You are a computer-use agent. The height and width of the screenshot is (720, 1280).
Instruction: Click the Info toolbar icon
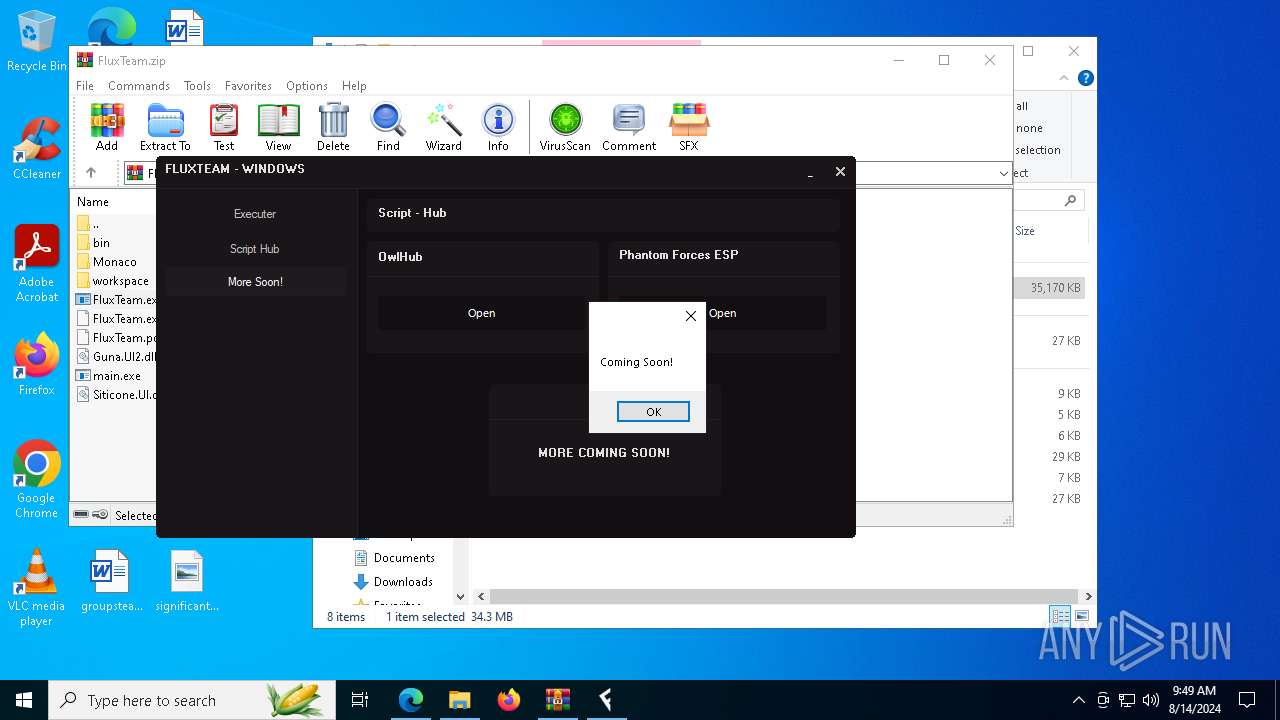[x=498, y=127]
